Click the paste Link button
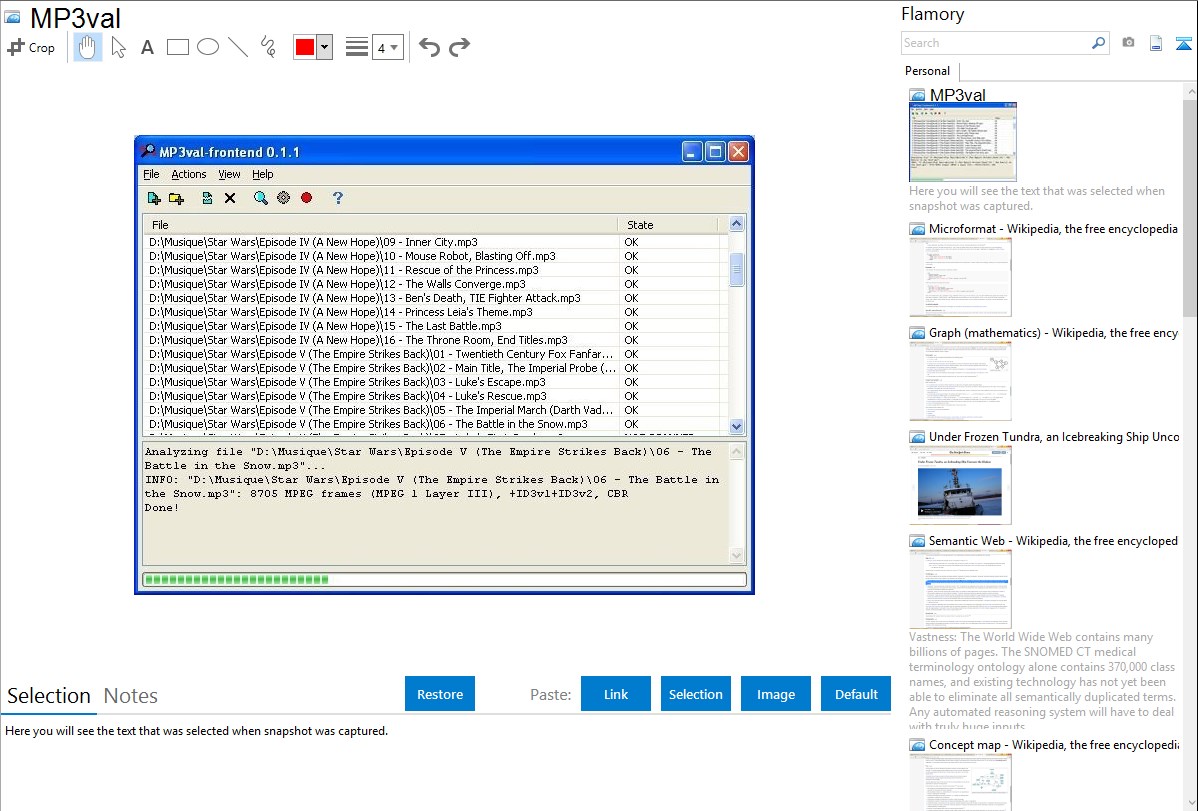This screenshot has height=811, width=1198. click(616, 694)
